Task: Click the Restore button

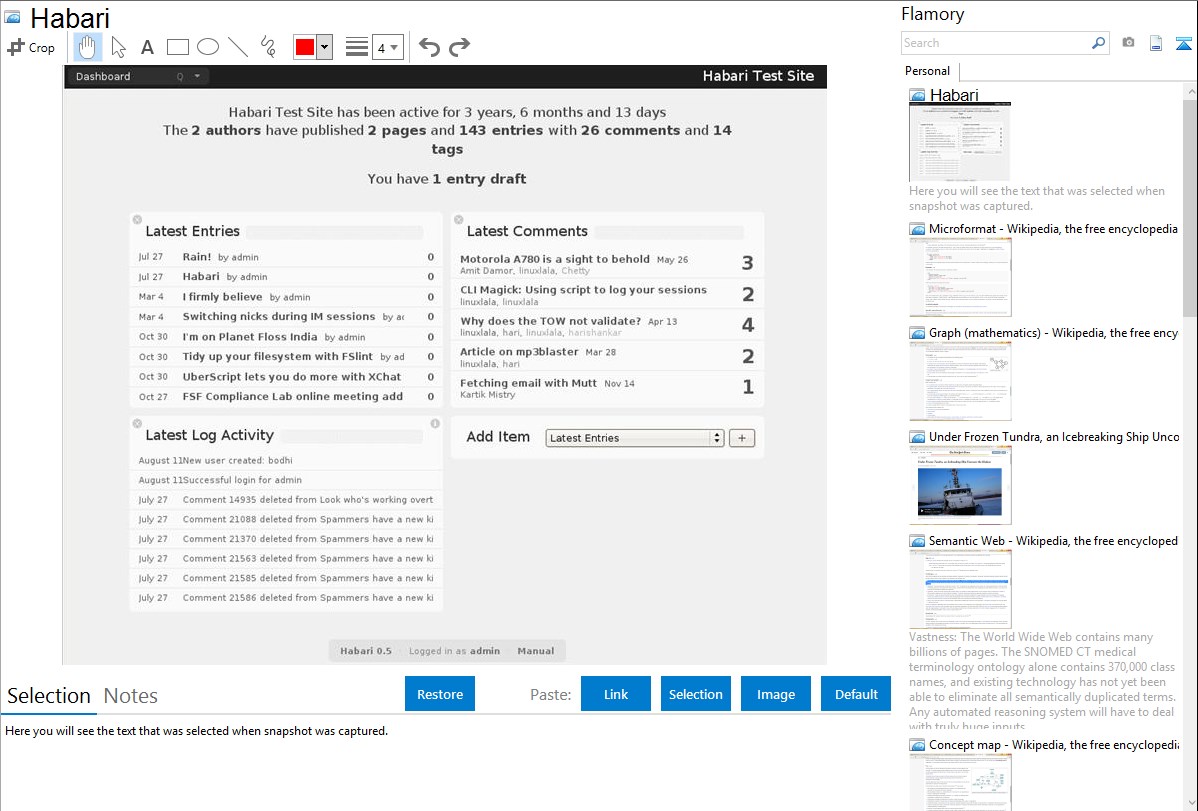Action: point(440,694)
